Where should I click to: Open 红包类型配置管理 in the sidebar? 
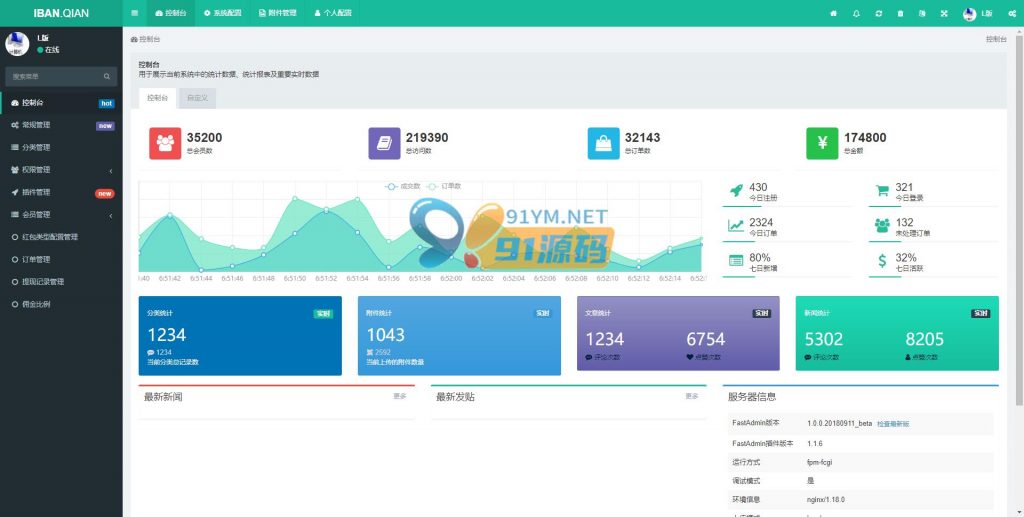[x=61, y=237]
